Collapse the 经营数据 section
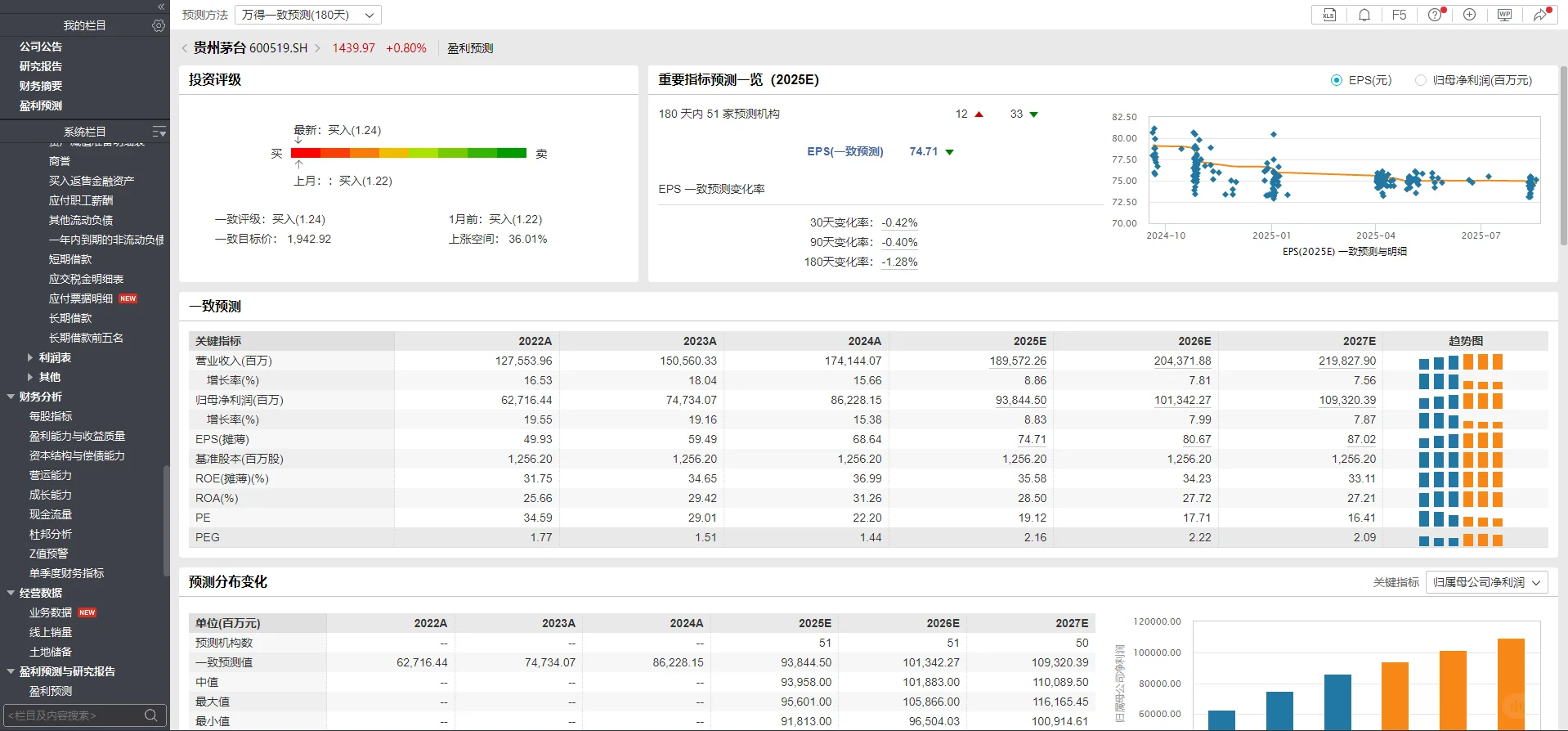1568x731 pixels. (11, 593)
